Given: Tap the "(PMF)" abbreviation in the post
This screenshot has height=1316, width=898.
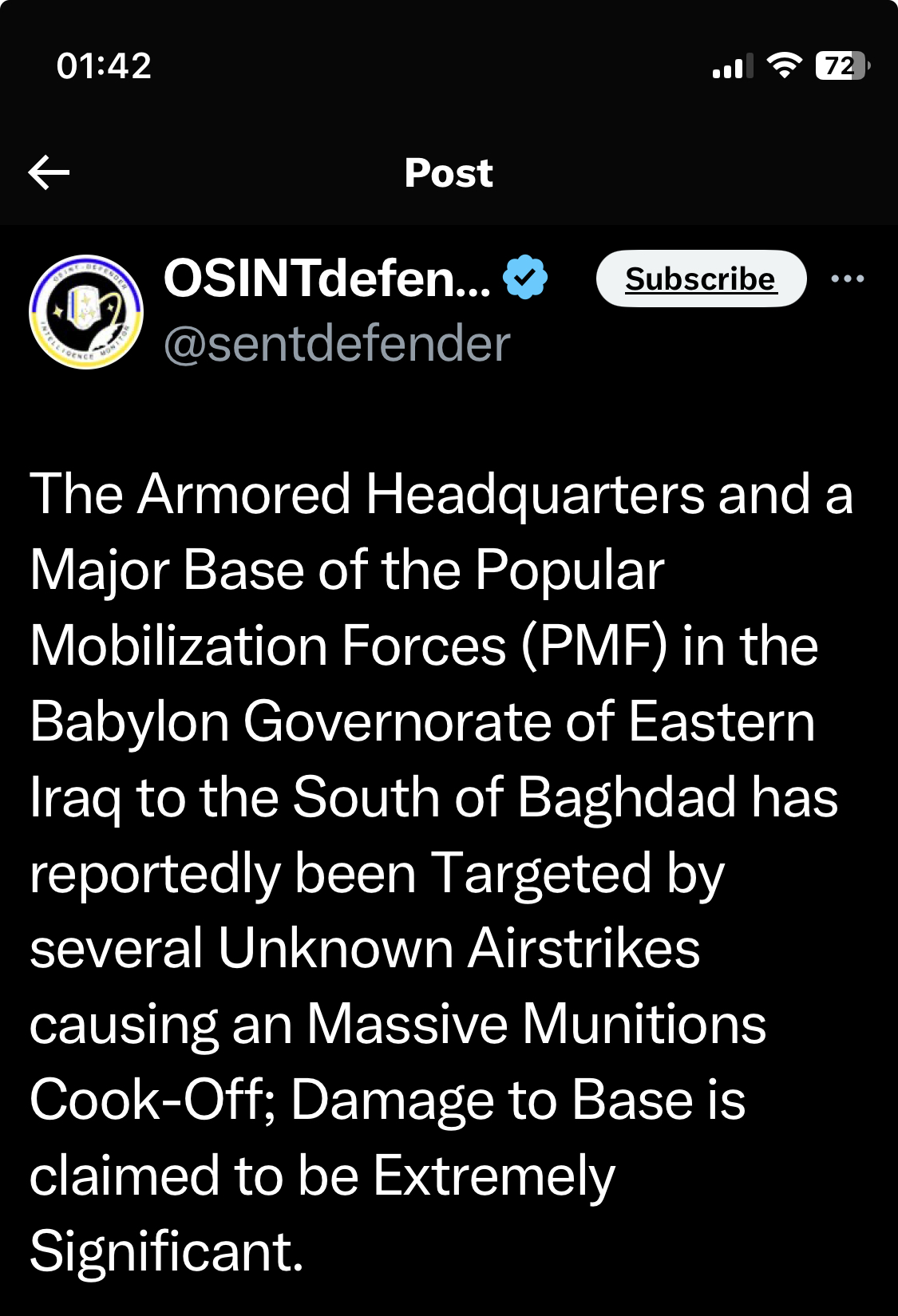Looking at the screenshot, I should pyautogui.click(x=594, y=646).
